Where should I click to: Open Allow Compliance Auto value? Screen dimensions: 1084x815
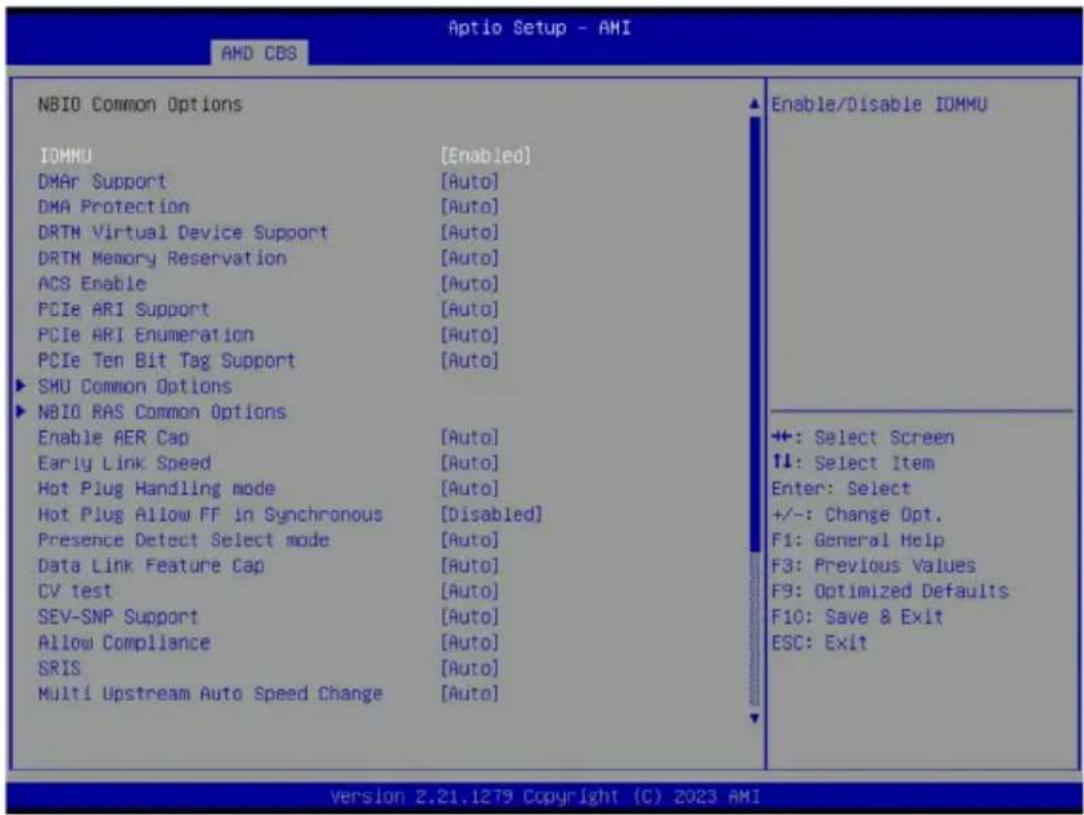click(469, 641)
